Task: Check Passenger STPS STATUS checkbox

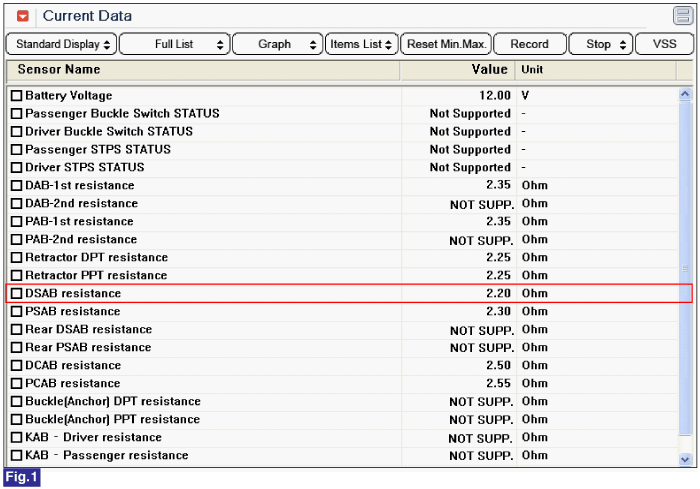Action: pyautogui.click(x=17, y=150)
